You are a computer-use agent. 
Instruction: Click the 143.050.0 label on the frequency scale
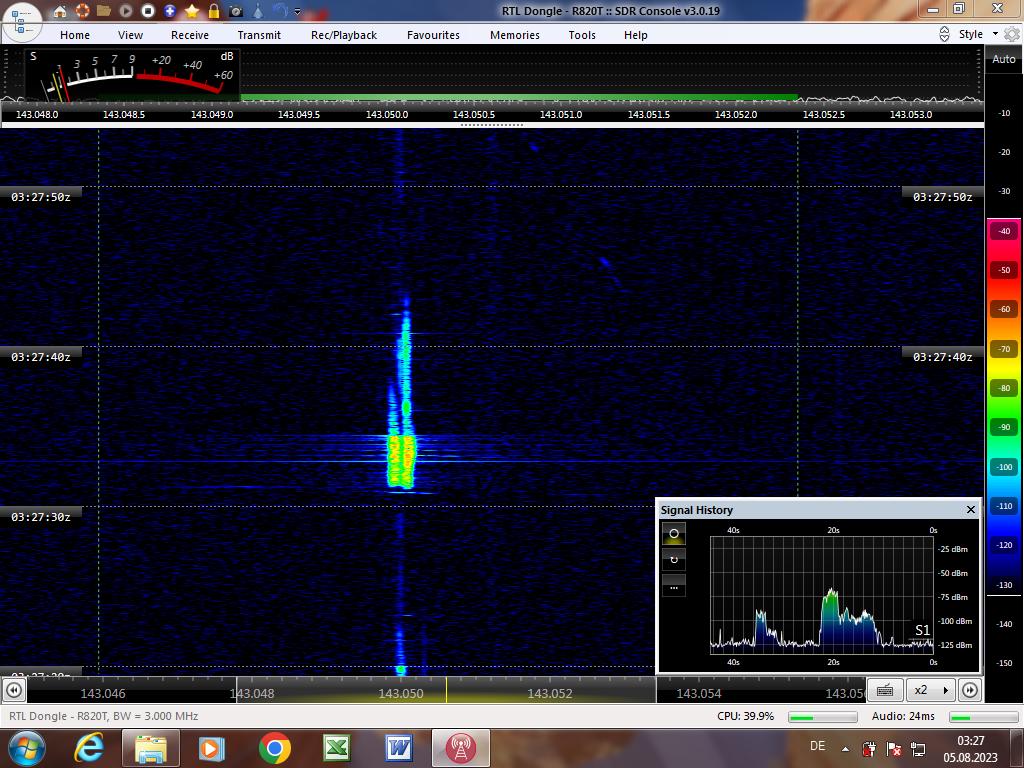click(387, 114)
